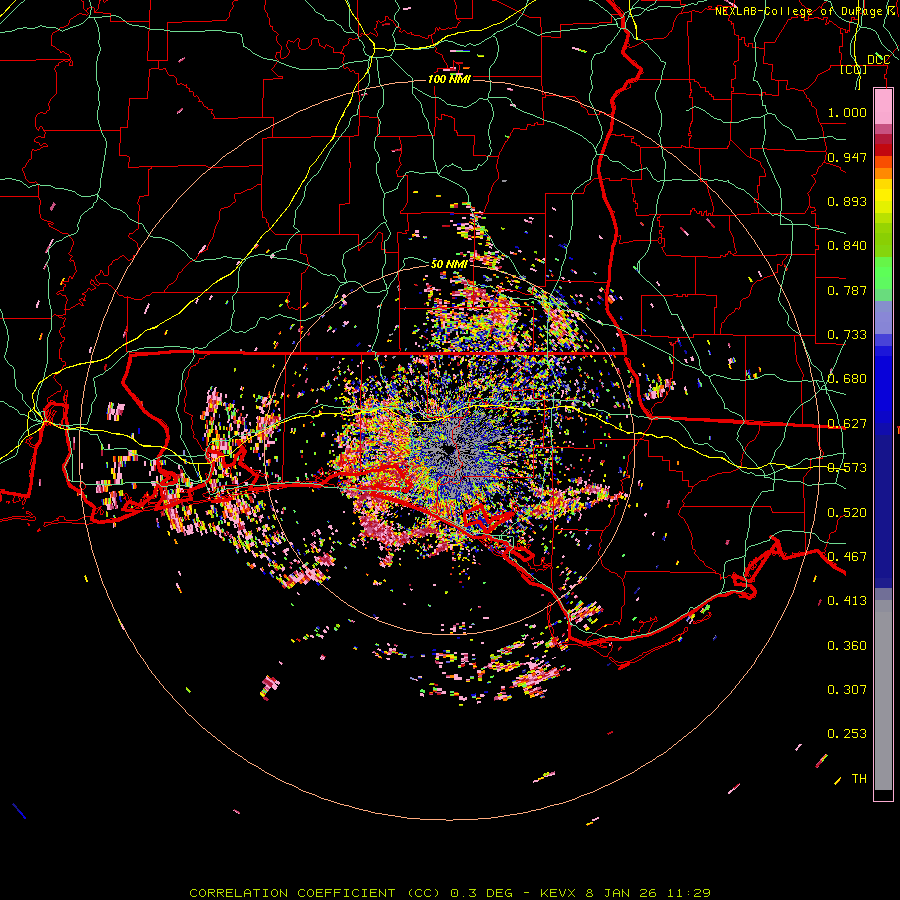Click the "[CC]" legend header

pyautogui.click(x=853, y=69)
